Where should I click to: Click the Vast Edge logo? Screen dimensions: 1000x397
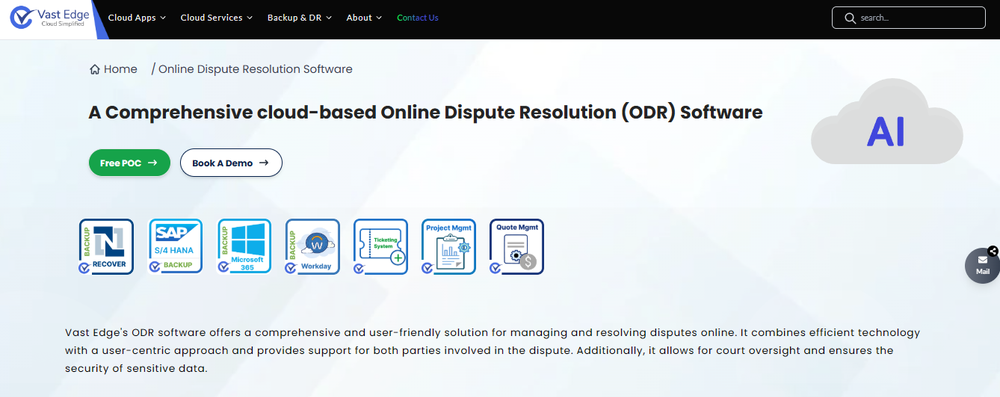pos(50,17)
